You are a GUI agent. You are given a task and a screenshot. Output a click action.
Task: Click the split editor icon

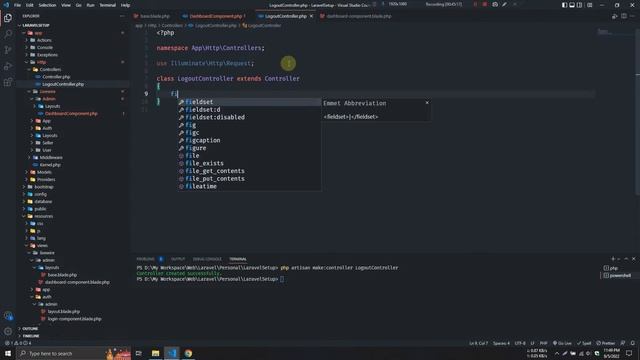pos(624,16)
